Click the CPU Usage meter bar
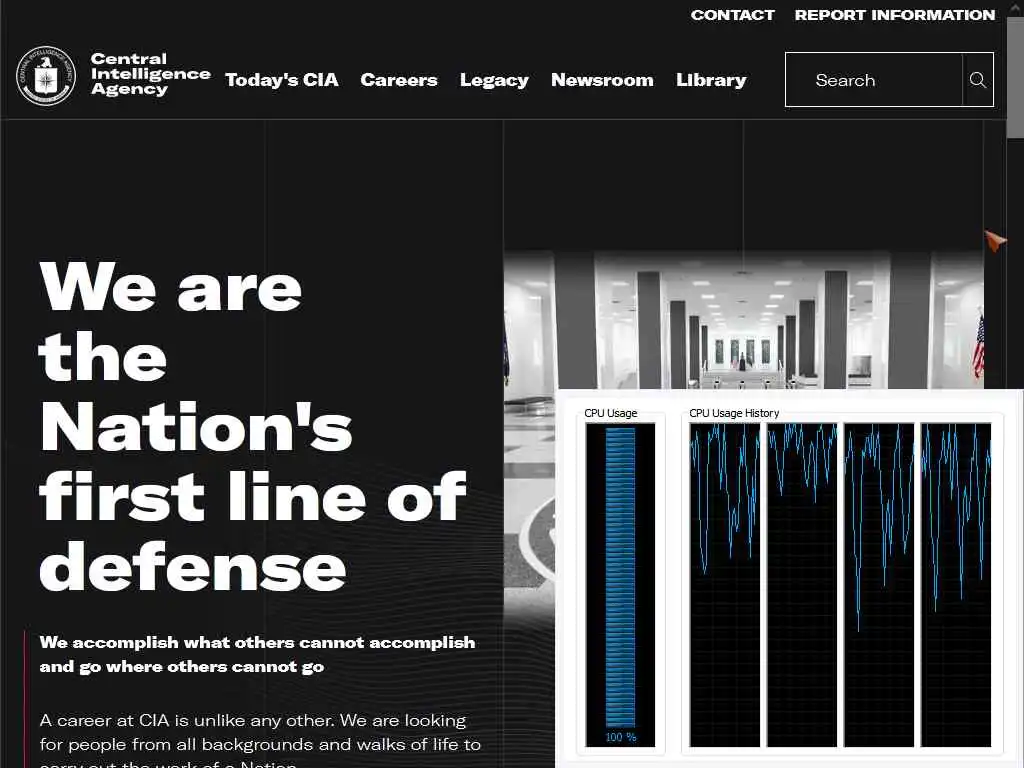 (x=620, y=584)
